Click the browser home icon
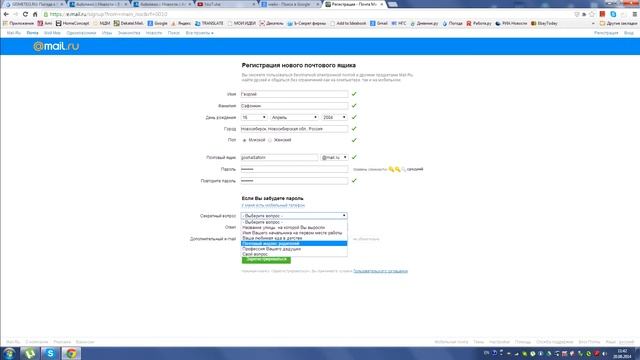This screenshot has width=640, height=360. [x=35, y=14]
